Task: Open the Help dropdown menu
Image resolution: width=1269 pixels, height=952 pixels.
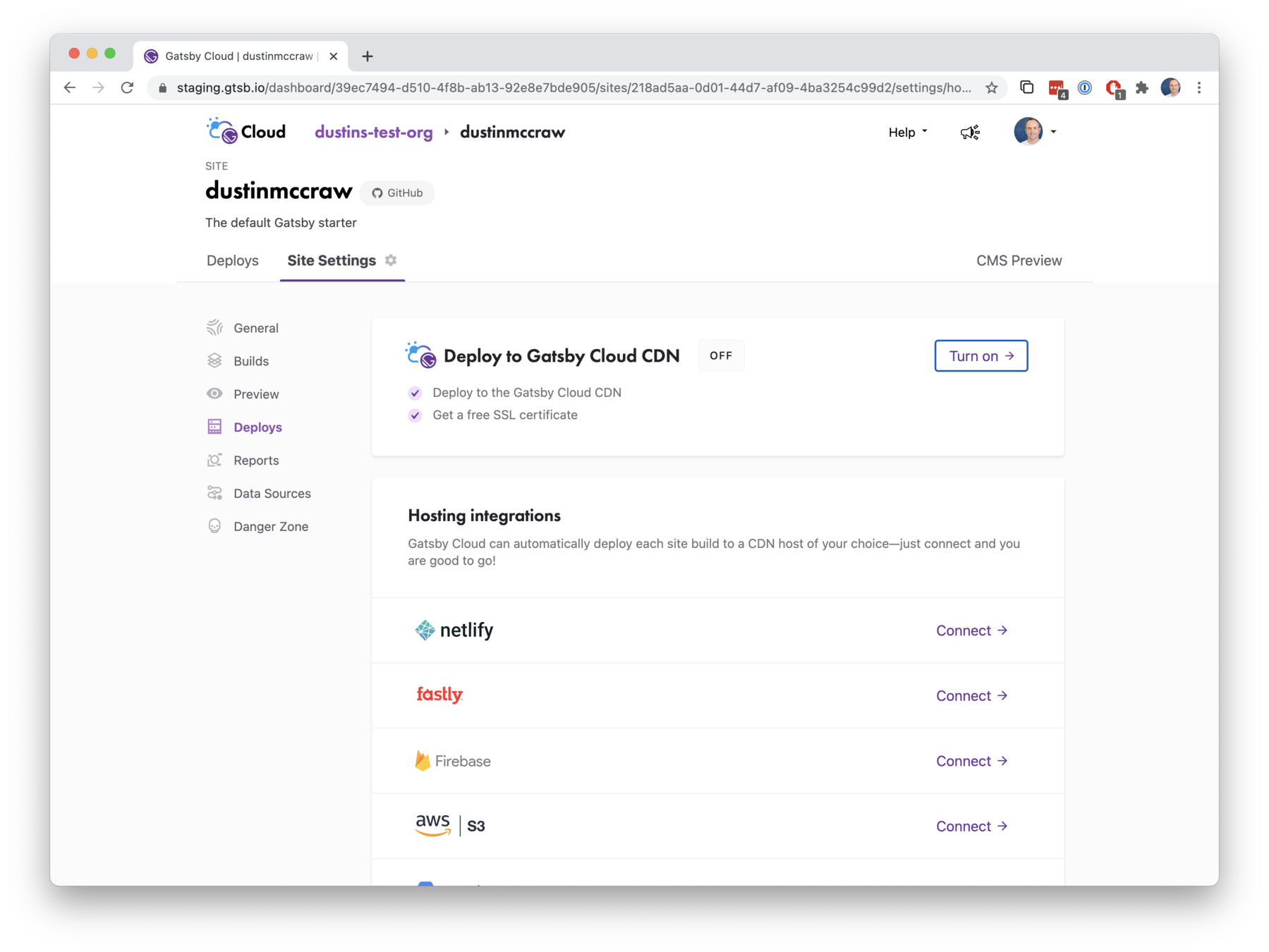Action: coord(908,132)
